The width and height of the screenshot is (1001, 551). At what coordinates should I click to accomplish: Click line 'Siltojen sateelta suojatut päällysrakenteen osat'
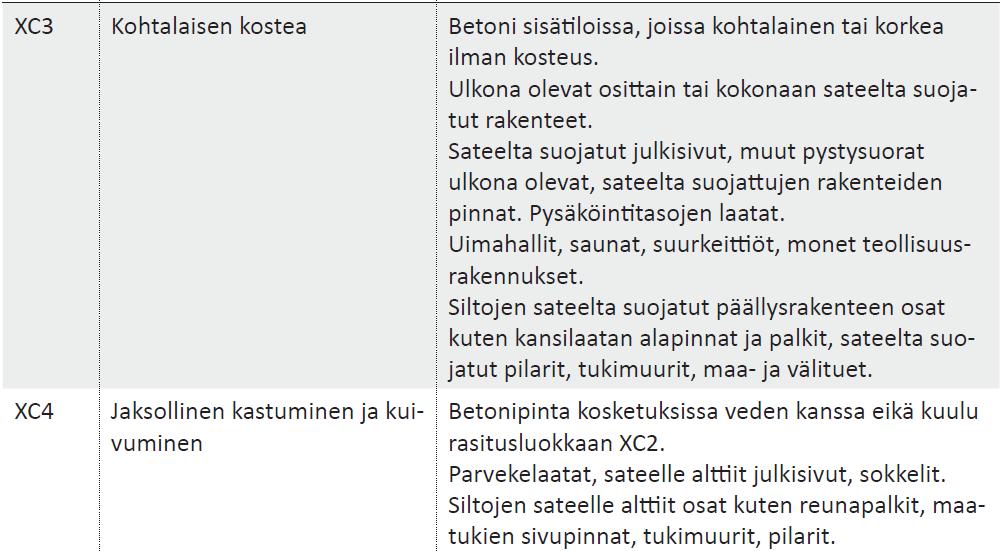(x=696, y=308)
